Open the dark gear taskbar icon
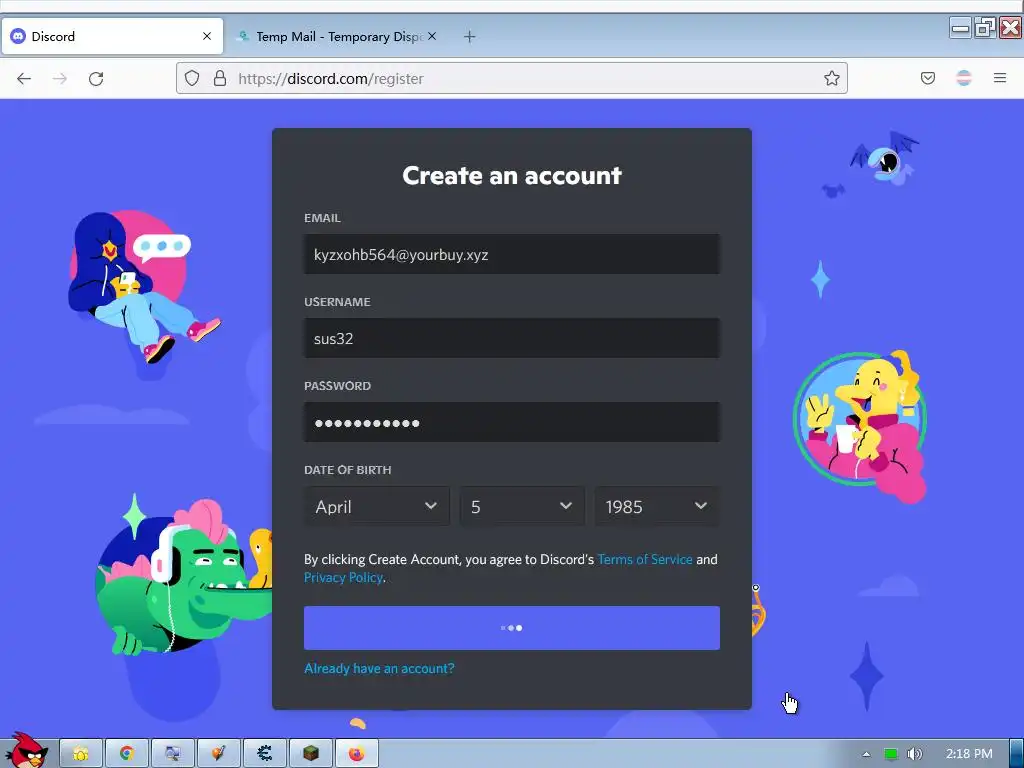1024x768 pixels. point(264,754)
